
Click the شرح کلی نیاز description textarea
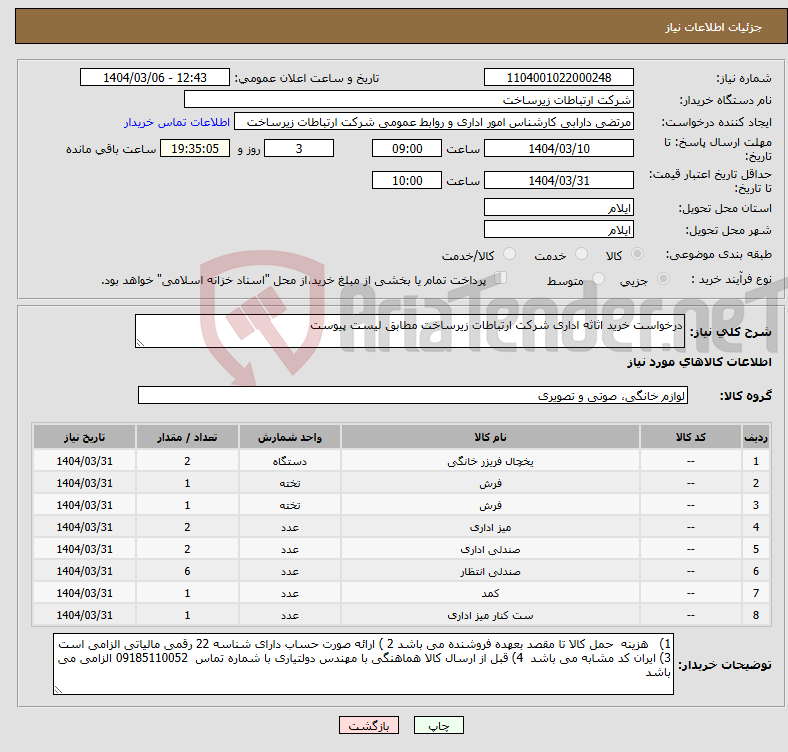pos(410,331)
